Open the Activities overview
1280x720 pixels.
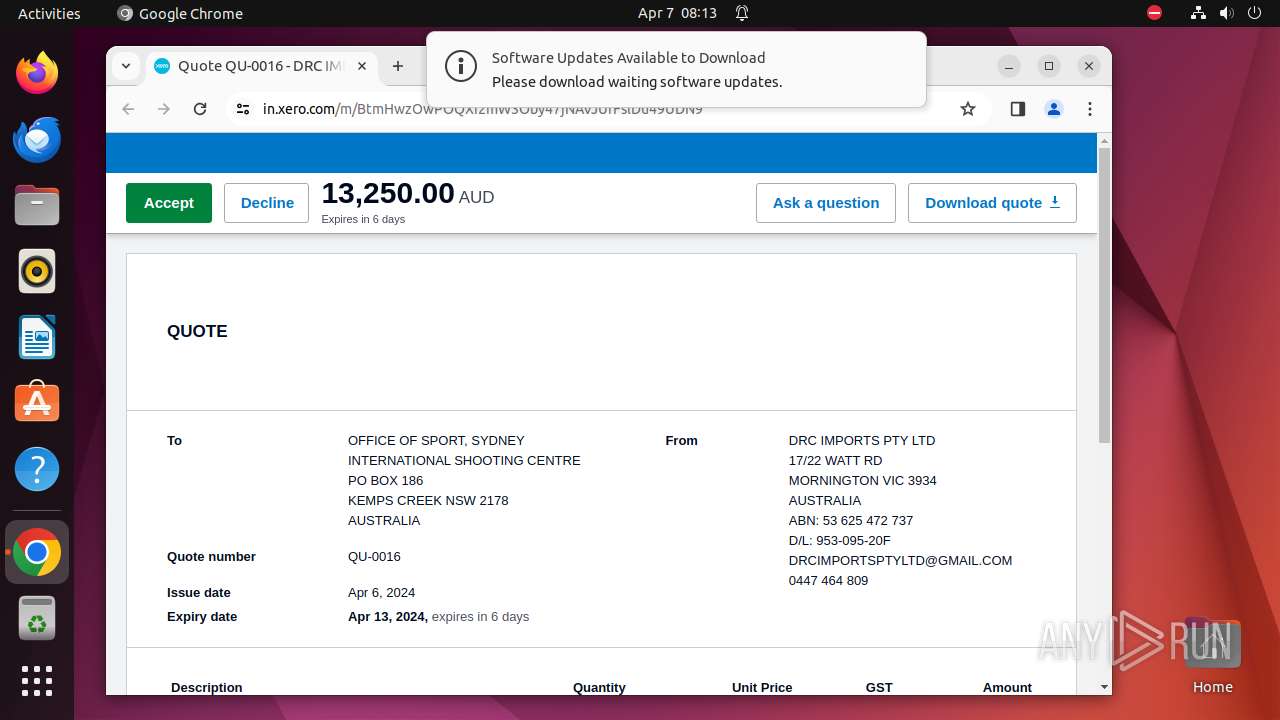(49, 13)
